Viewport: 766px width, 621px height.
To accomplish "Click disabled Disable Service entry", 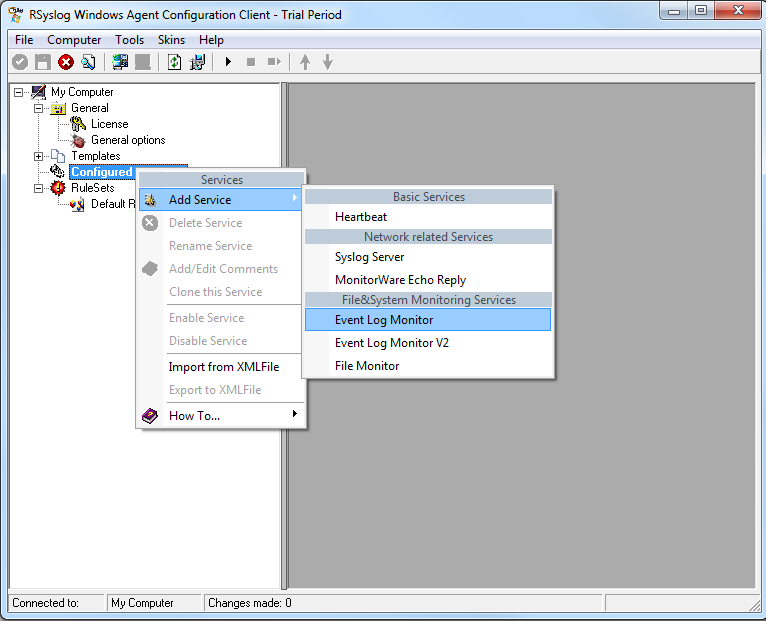I will click(220, 341).
